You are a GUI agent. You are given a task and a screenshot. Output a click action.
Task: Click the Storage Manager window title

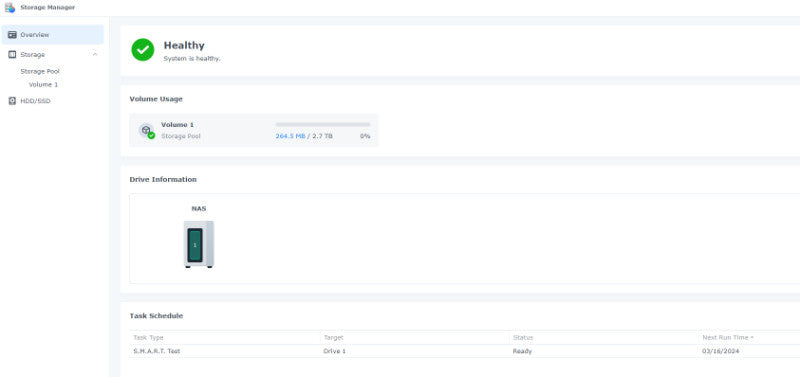point(47,8)
